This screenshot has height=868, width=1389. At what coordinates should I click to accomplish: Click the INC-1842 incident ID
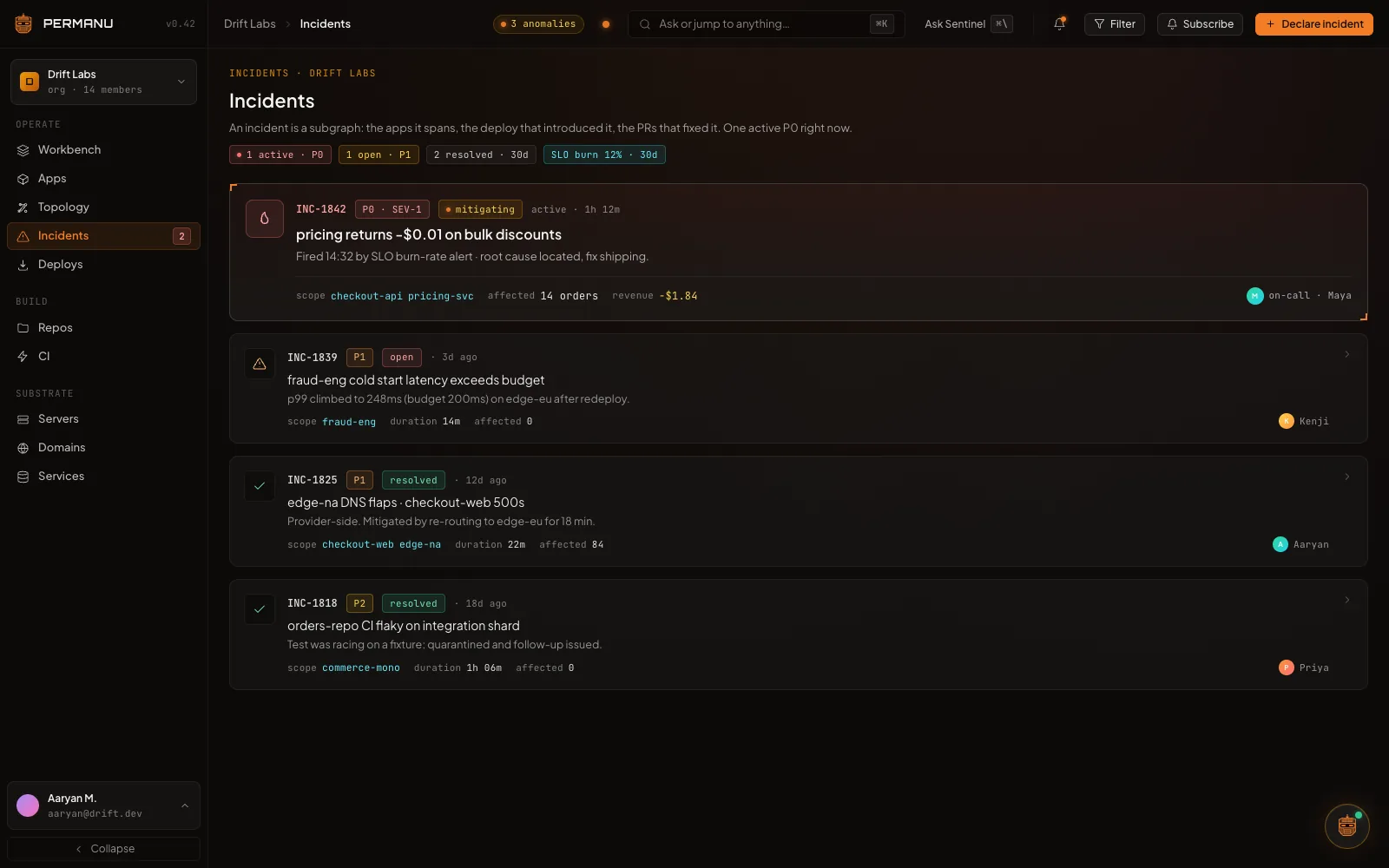coord(321,209)
